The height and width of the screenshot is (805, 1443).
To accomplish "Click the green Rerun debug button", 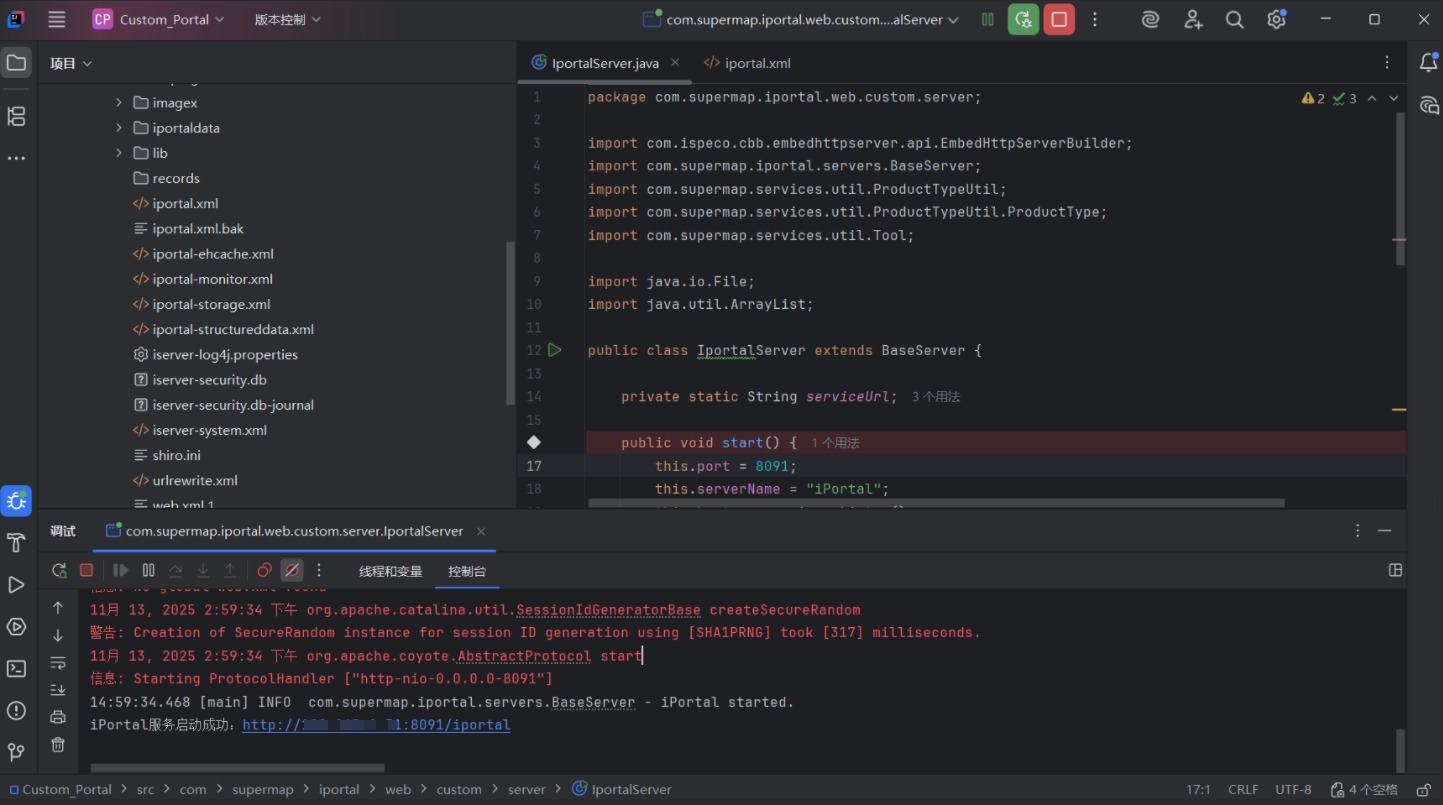I will (1023, 19).
